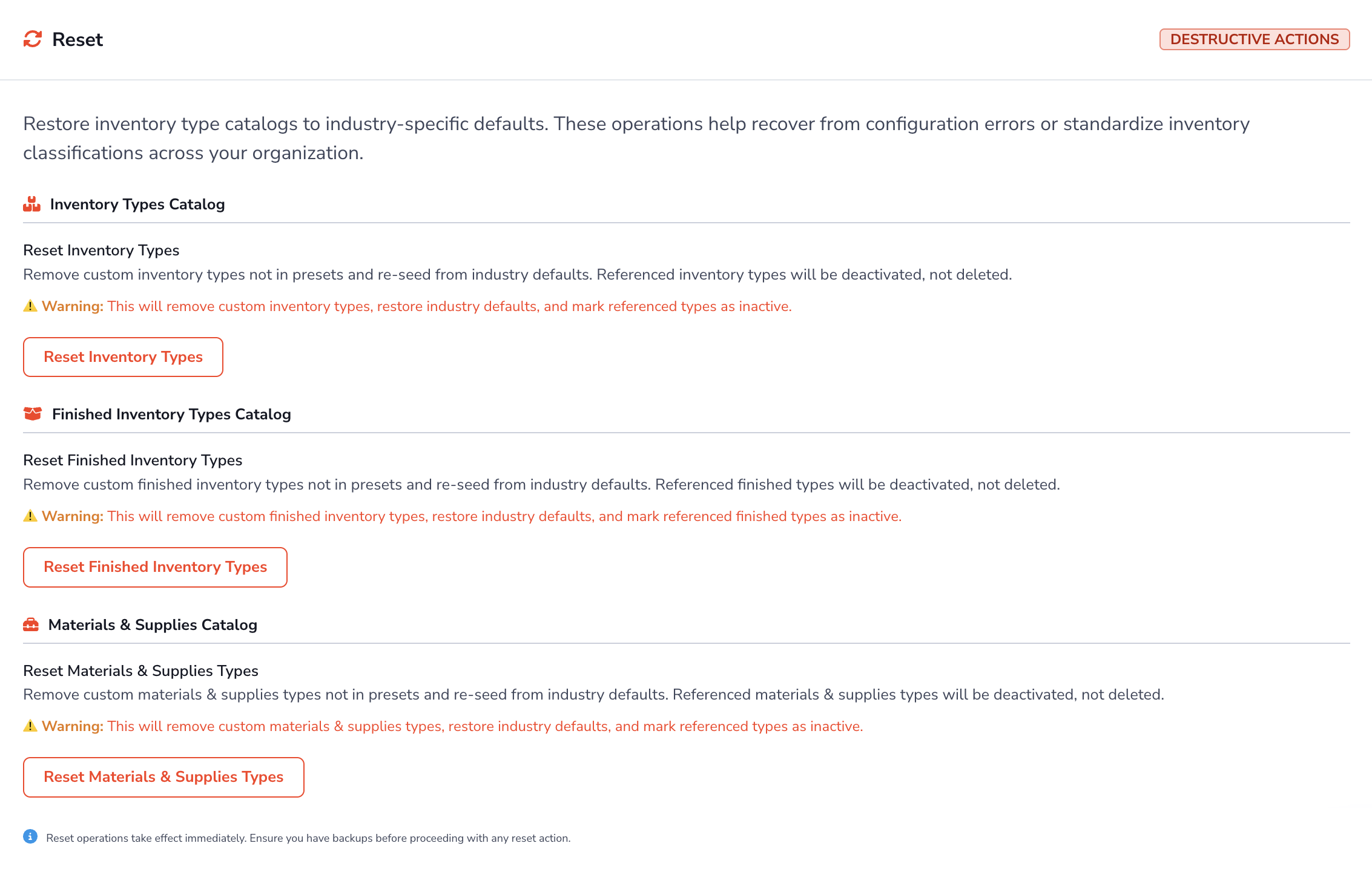This screenshot has height=869, width=1372.
Task: Click the Reset Materials & Supplies Types button
Action: coord(163,777)
